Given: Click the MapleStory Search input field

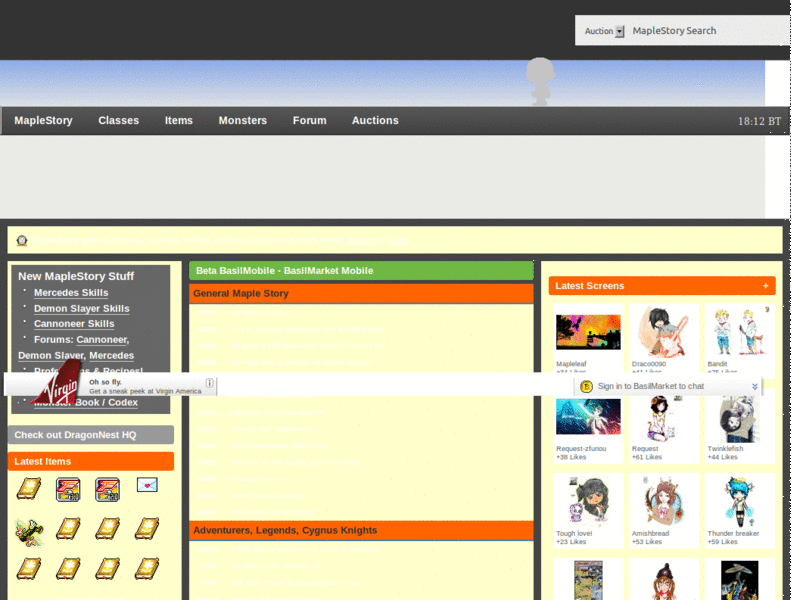Looking at the screenshot, I should point(709,31).
